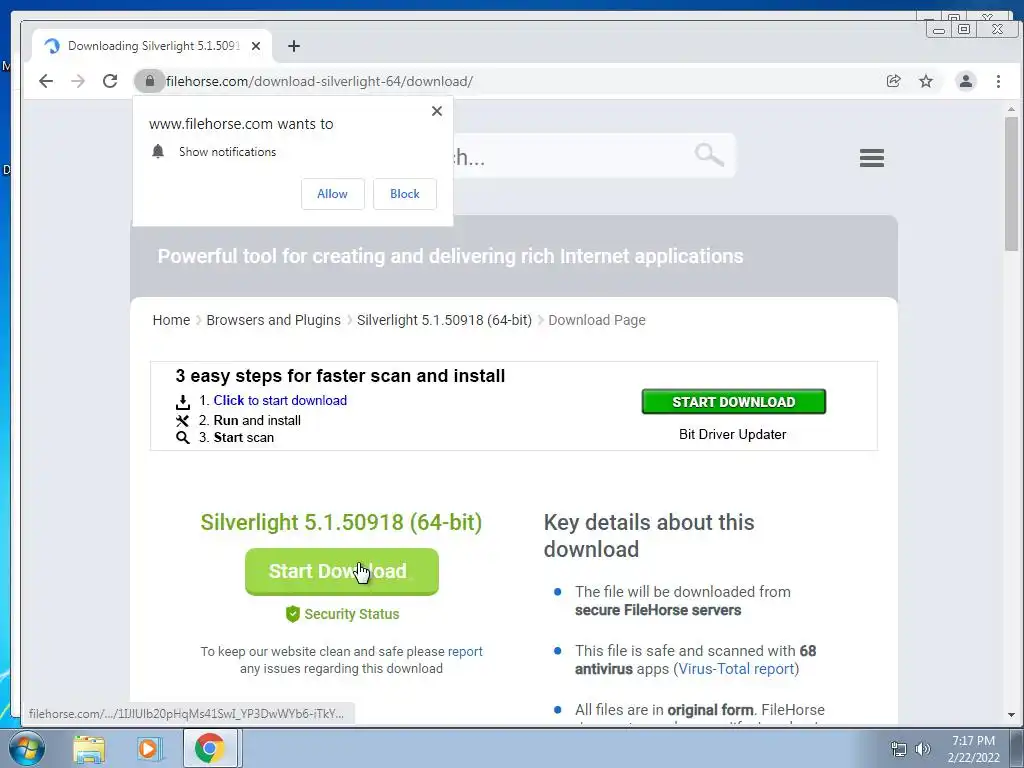
Task: Launch Windows Media Player from taskbar
Action: pos(149,748)
